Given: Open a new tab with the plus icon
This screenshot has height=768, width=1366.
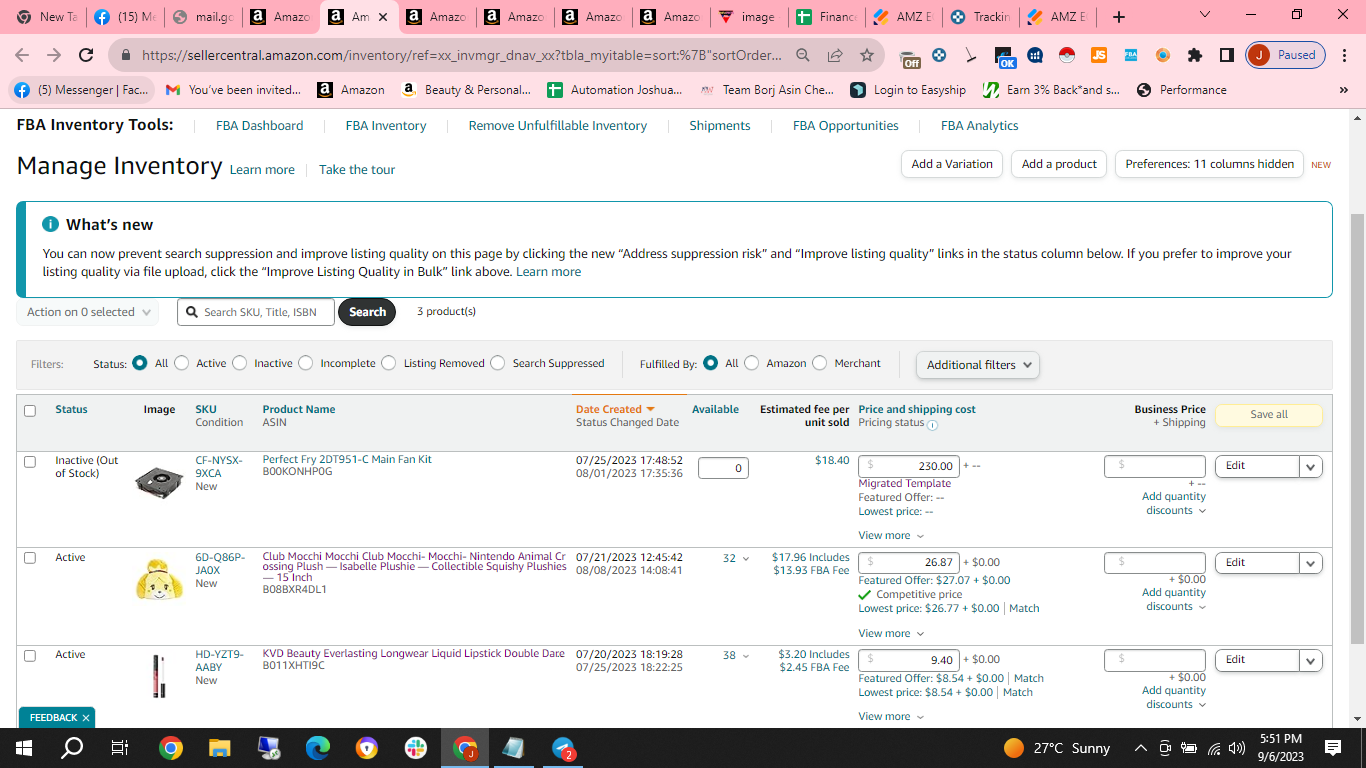Looking at the screenshot, I should [1119, 17].
